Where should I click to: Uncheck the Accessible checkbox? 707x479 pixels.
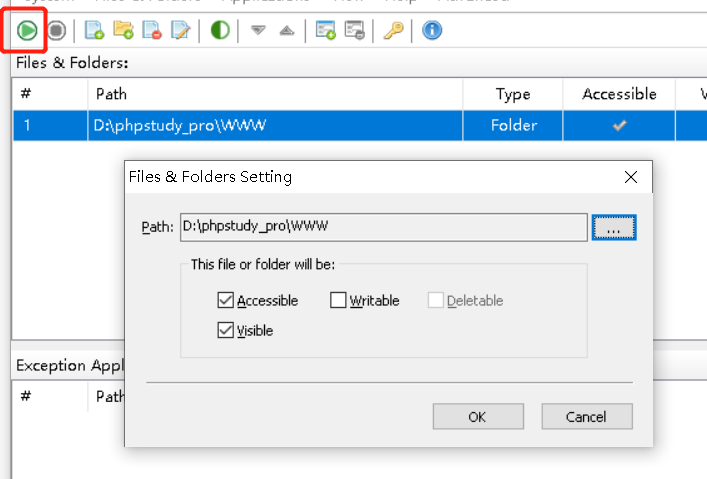(226, 300)
